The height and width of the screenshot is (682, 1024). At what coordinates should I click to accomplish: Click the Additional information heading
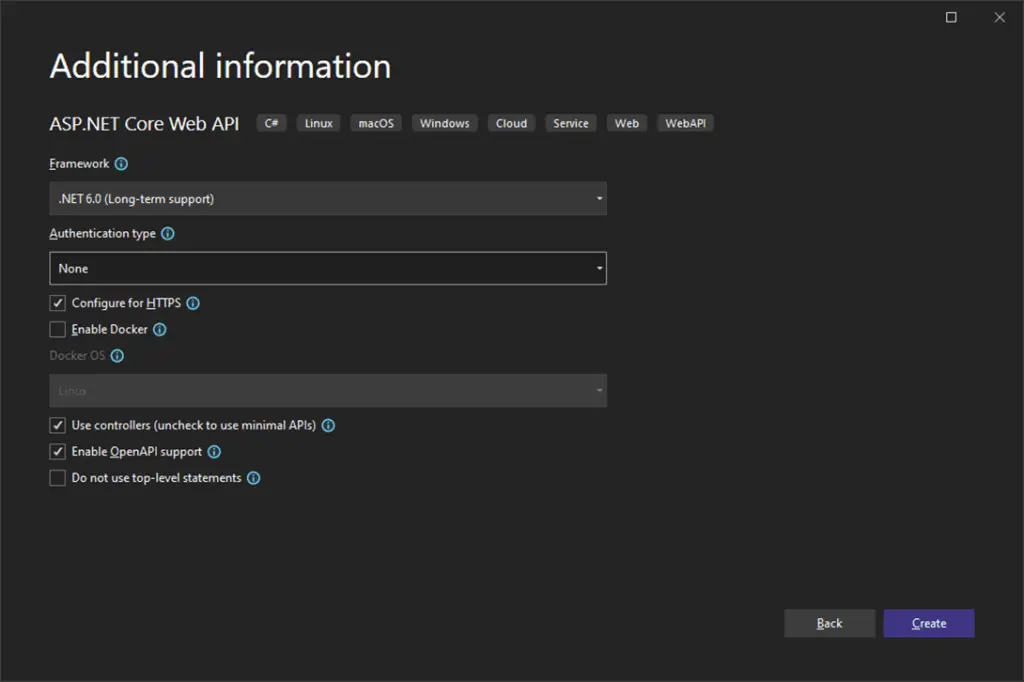tap(221, 67)
